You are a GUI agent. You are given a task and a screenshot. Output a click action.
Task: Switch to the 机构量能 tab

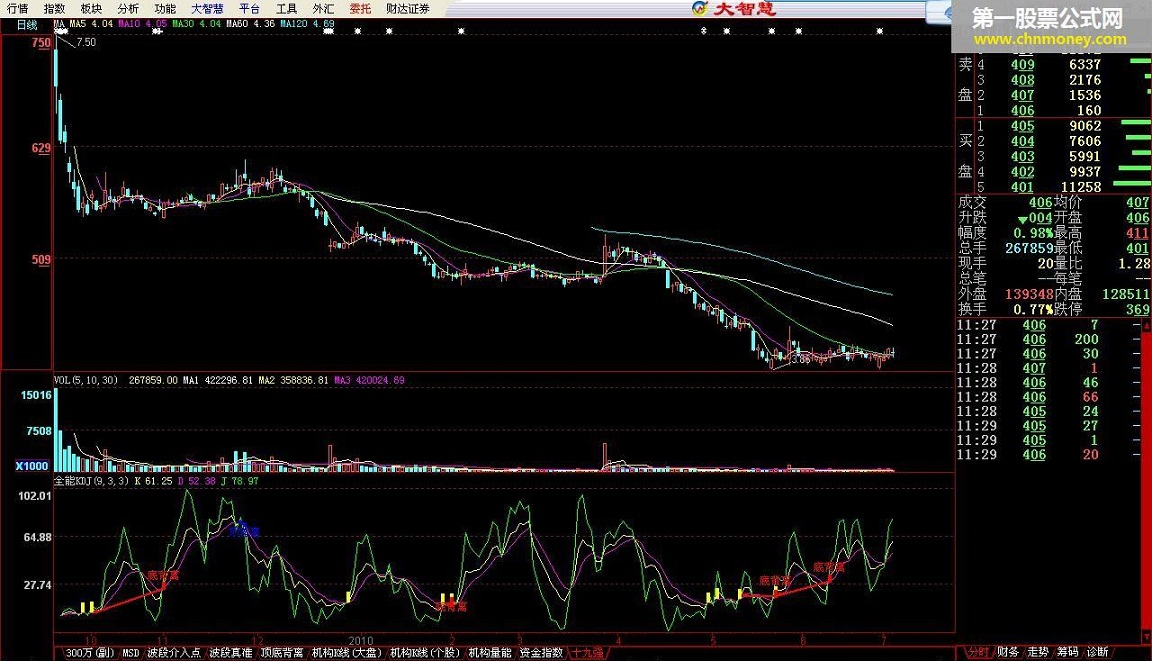[x=490, y=652]
